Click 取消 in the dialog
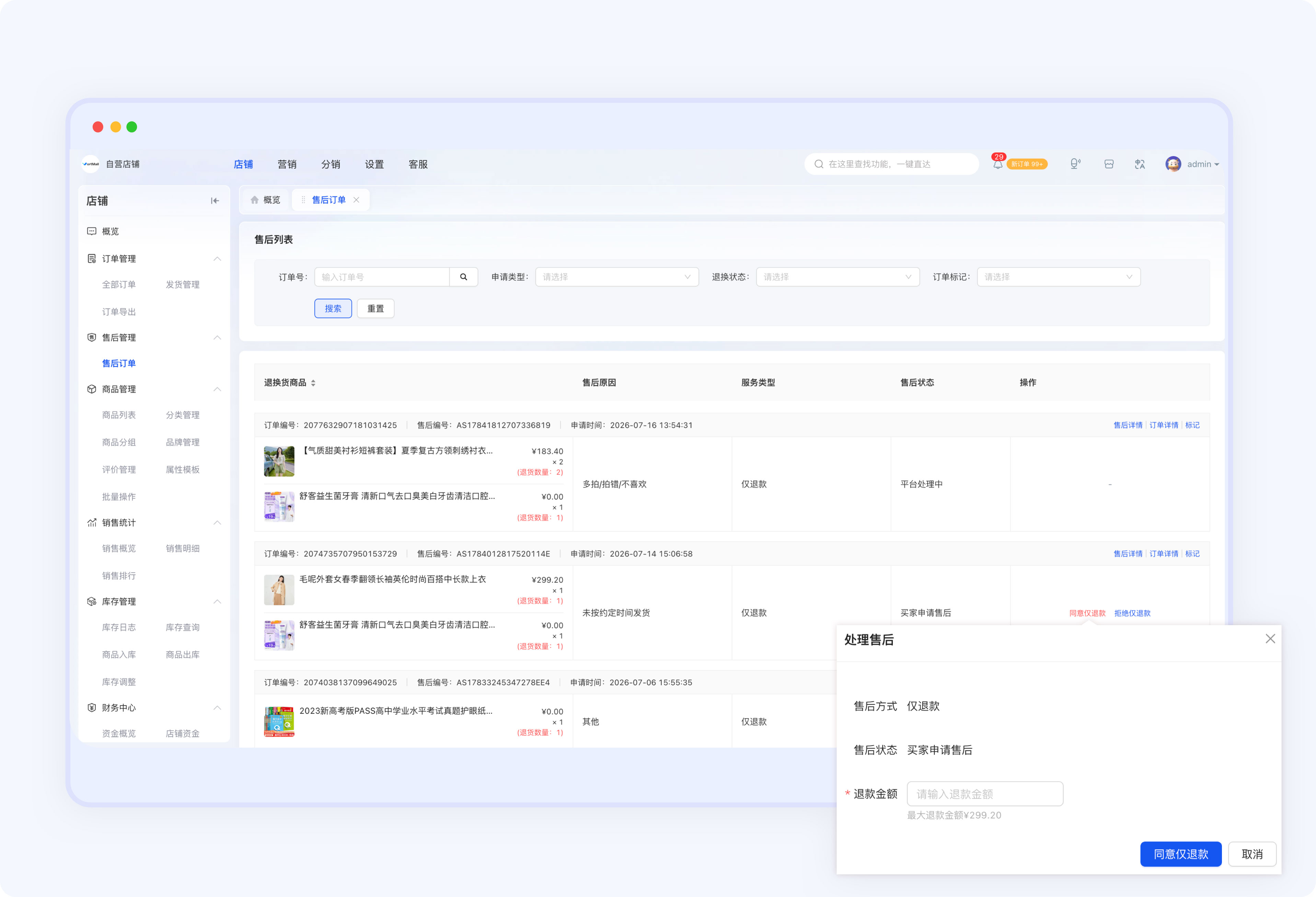 tap(1252, 854)
